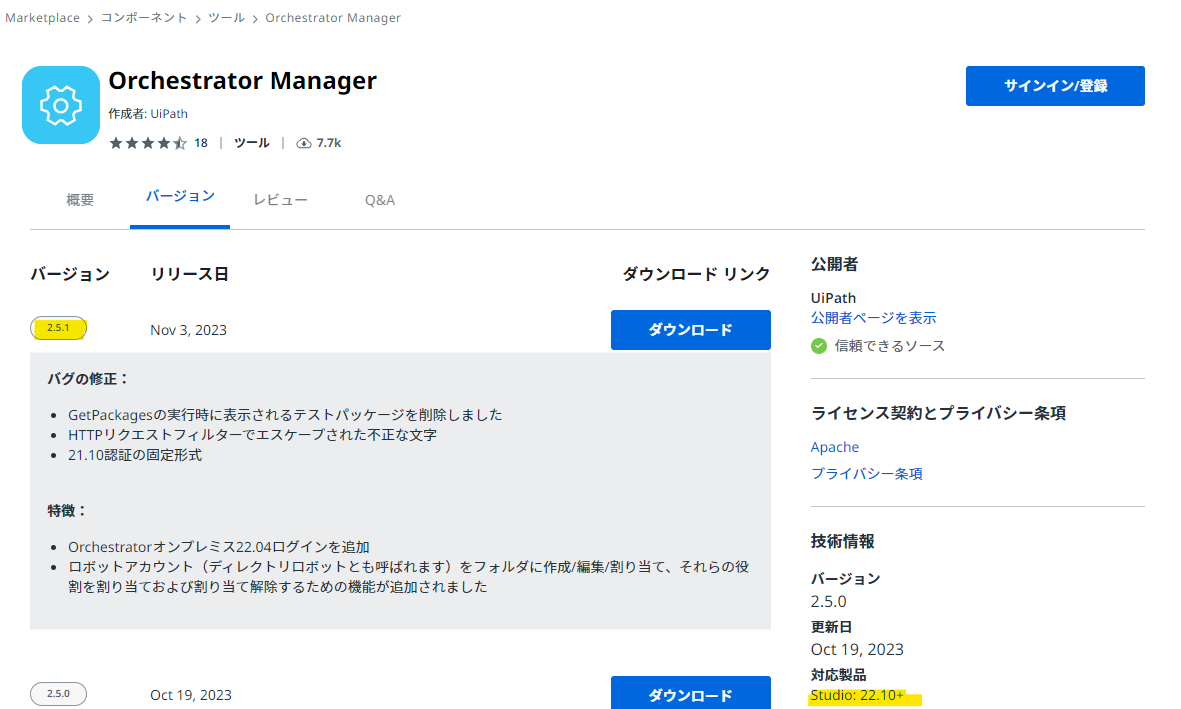Click 公開者ページを表示 publisher link
The image size is (1181, 709).
pyautogui.click(x=873, y=317)
